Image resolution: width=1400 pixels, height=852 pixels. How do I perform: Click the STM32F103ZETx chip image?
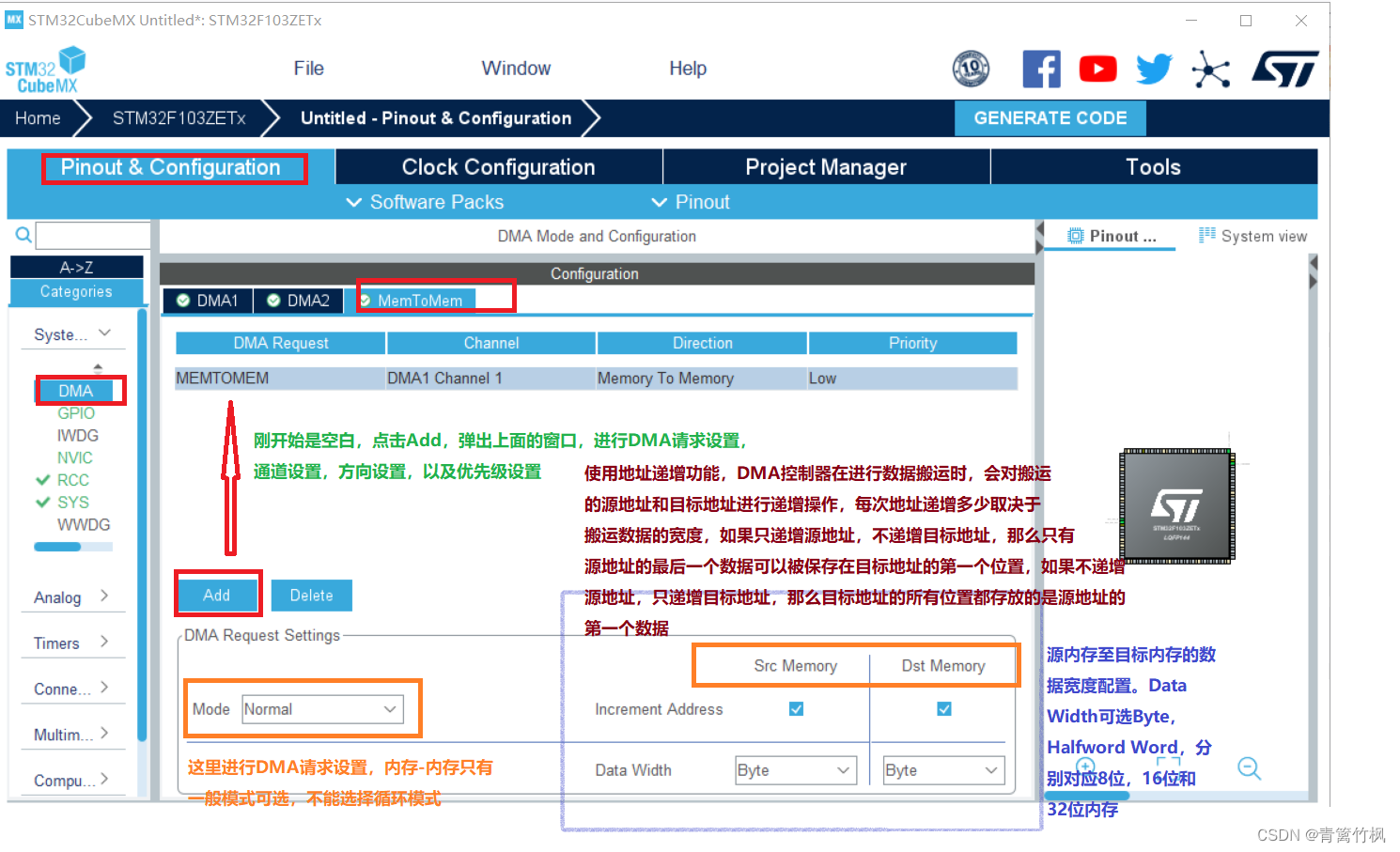1177,505
